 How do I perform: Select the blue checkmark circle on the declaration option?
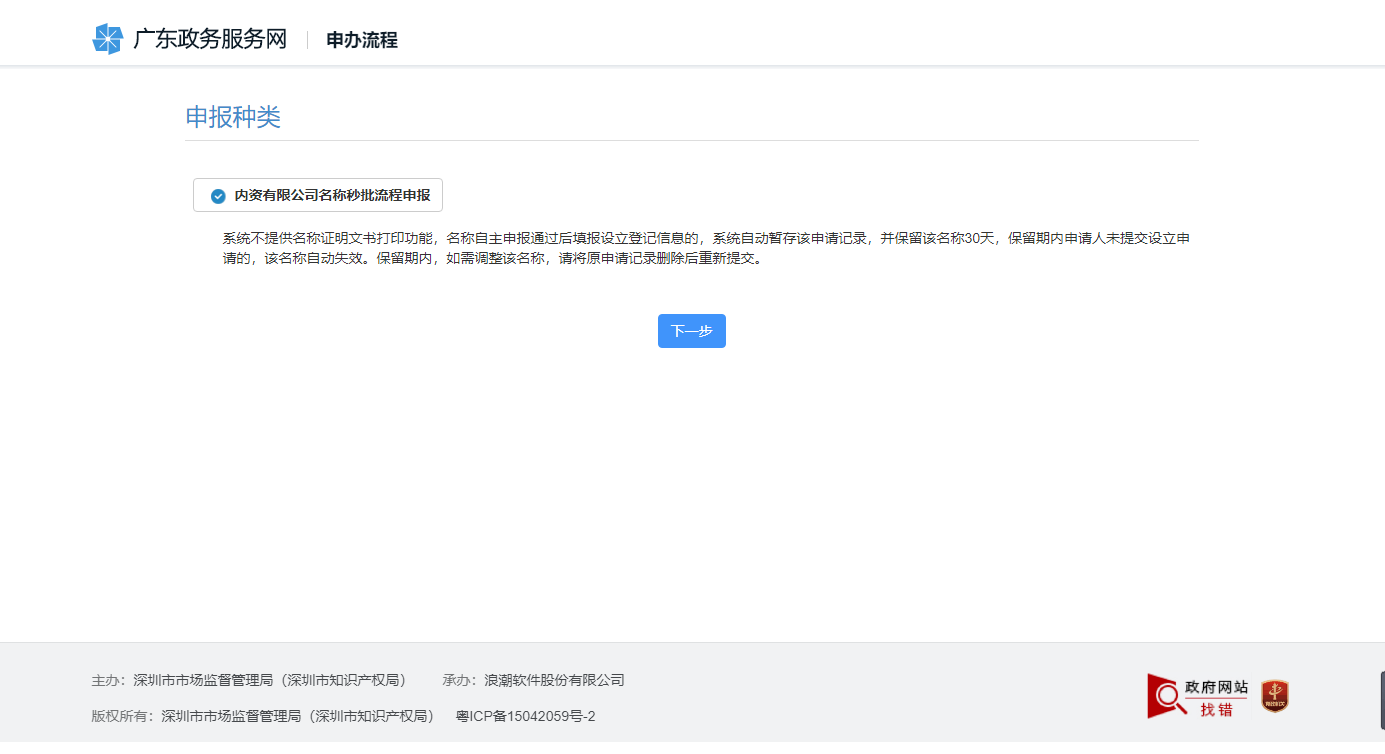(217, 195)
